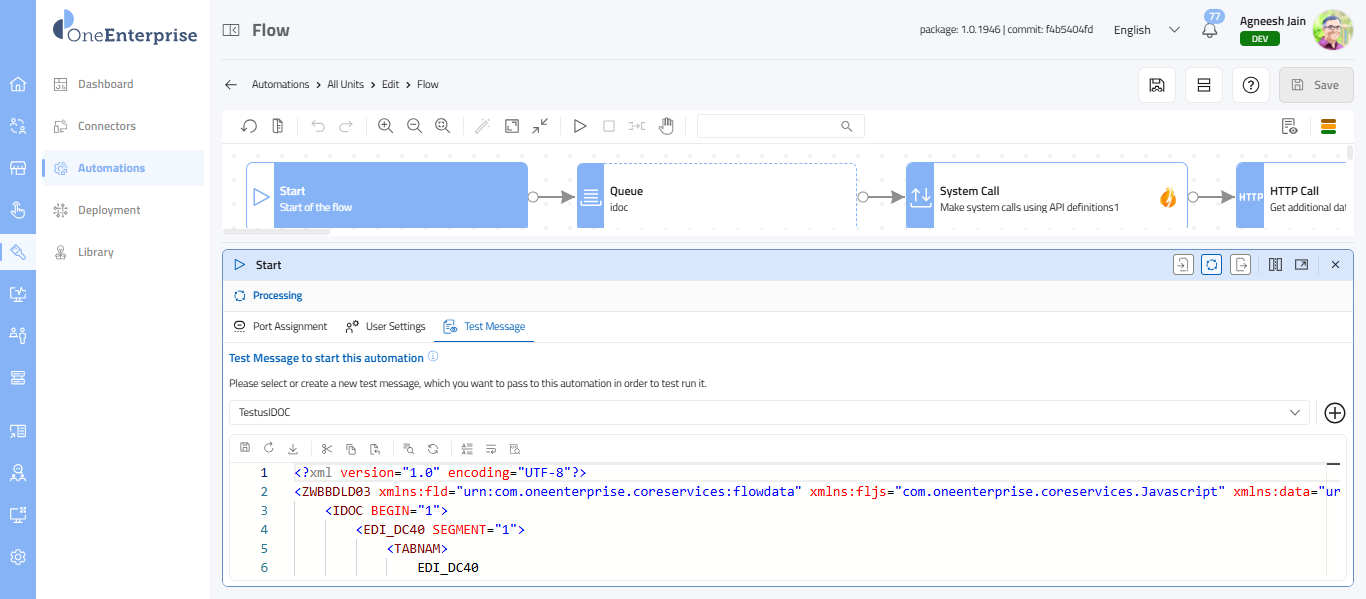Screen dimensions: 1366x599
Task: Click the flow canvas search field
Action: tap(770, 126)
